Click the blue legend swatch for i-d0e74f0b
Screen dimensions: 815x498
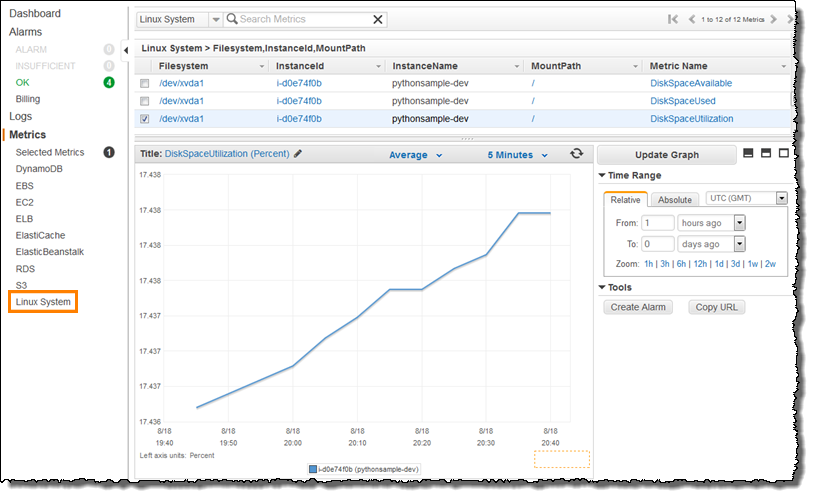313,468
